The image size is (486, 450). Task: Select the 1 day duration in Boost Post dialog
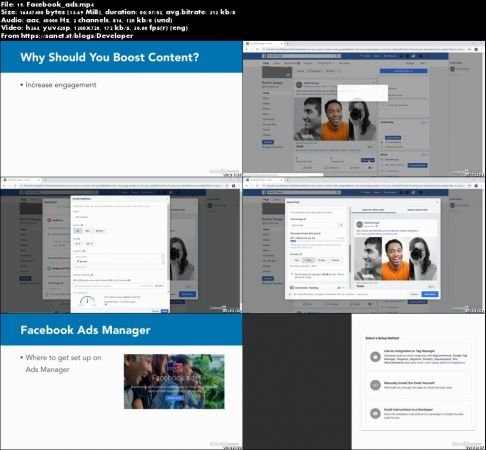coord(296,260)
